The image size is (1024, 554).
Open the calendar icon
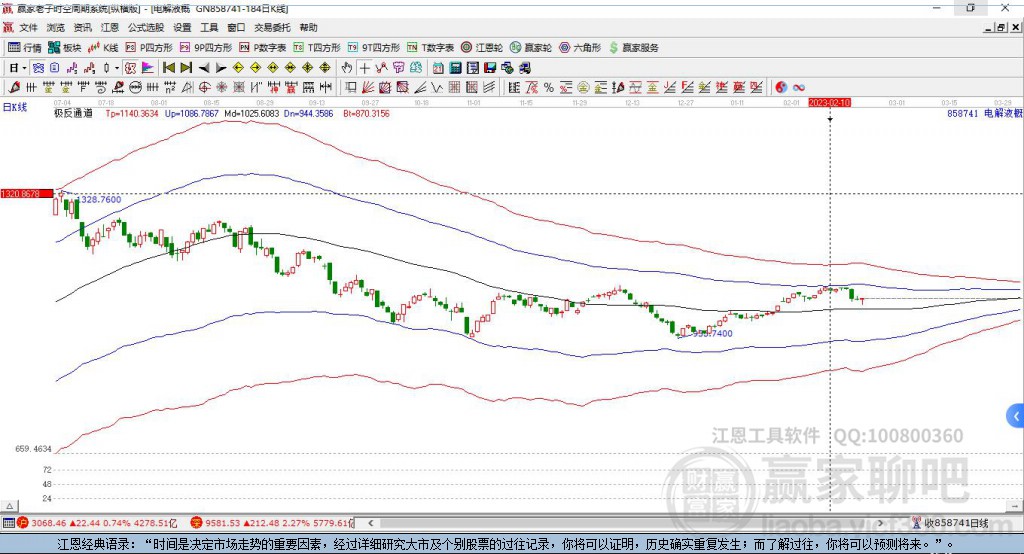438,68
